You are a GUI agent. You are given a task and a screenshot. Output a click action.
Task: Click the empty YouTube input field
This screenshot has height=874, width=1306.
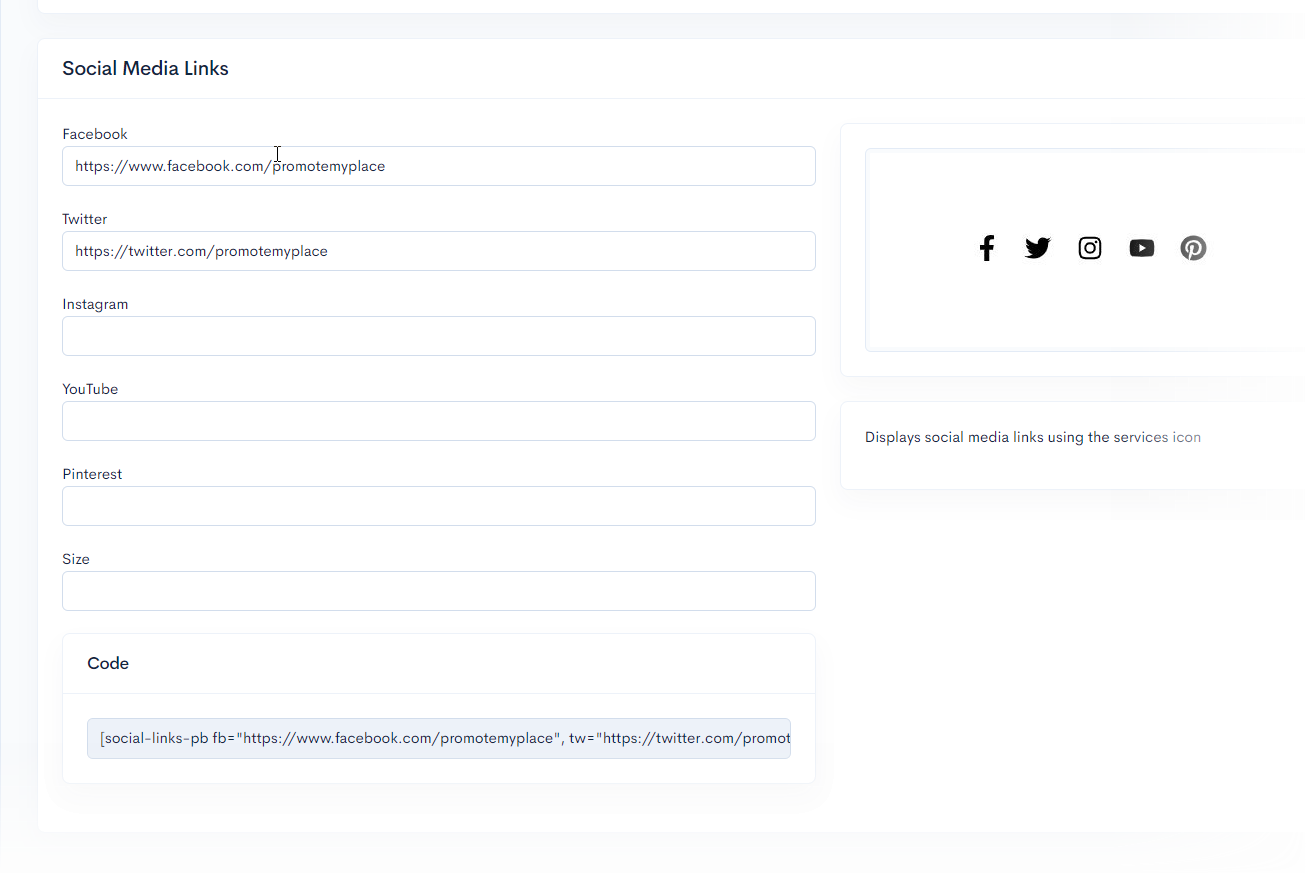point(438,421)
